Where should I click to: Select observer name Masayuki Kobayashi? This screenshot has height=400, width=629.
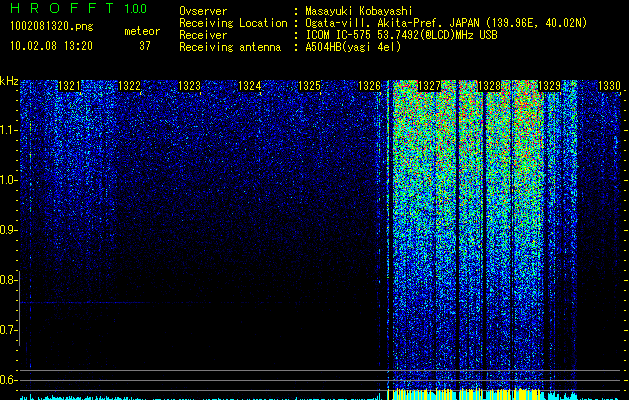coord(359,11)
